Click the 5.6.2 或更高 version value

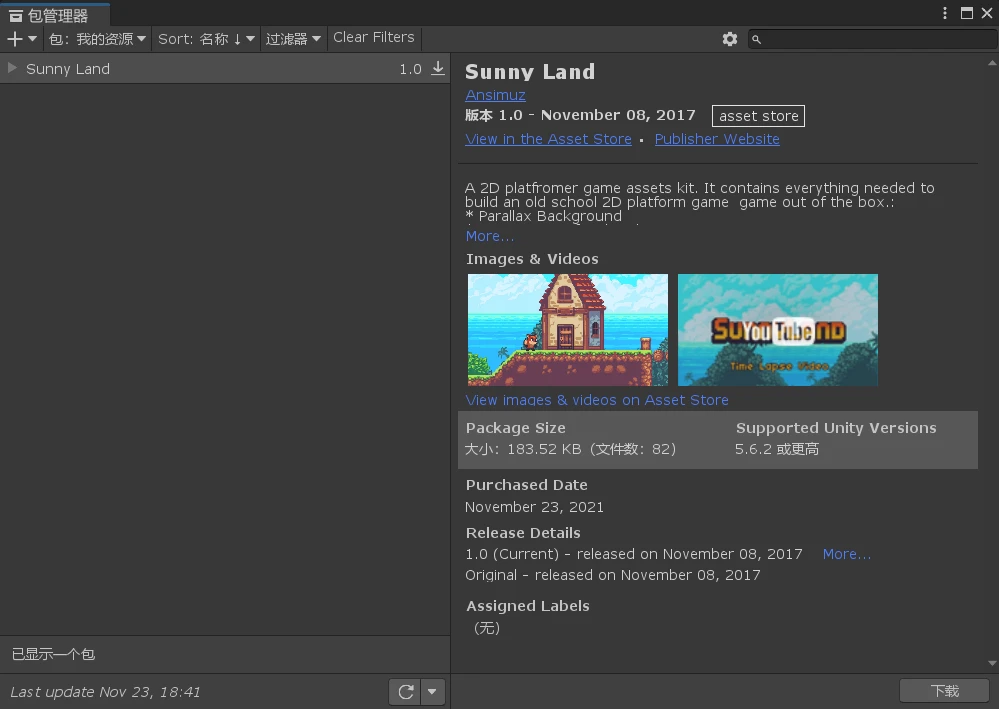(777, 449)
